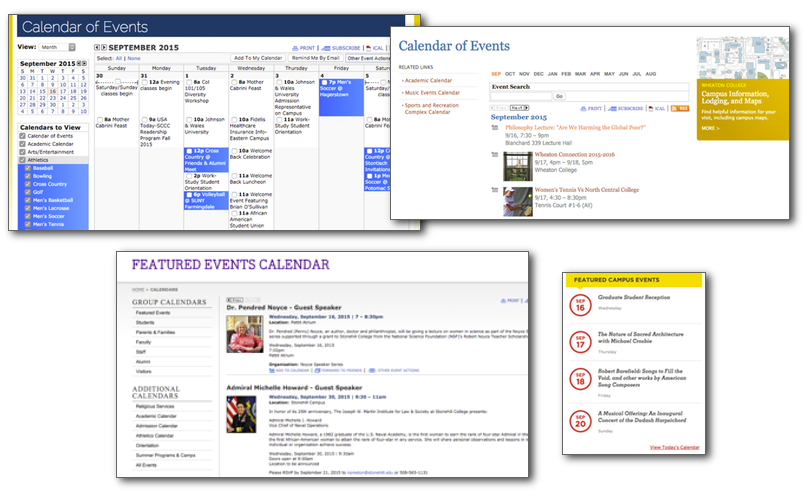809x497 pixels.
Task: Click View Today's Calendar link
Action: point(674,447)
